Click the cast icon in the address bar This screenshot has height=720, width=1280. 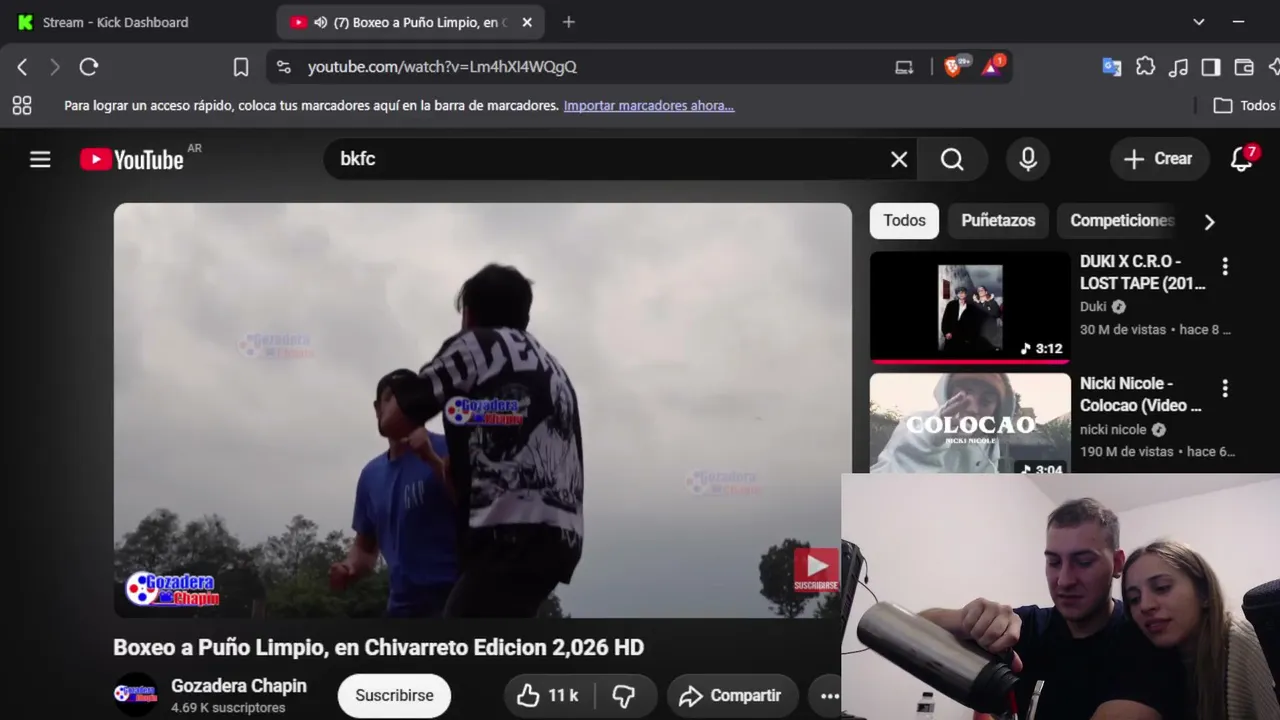904,67
